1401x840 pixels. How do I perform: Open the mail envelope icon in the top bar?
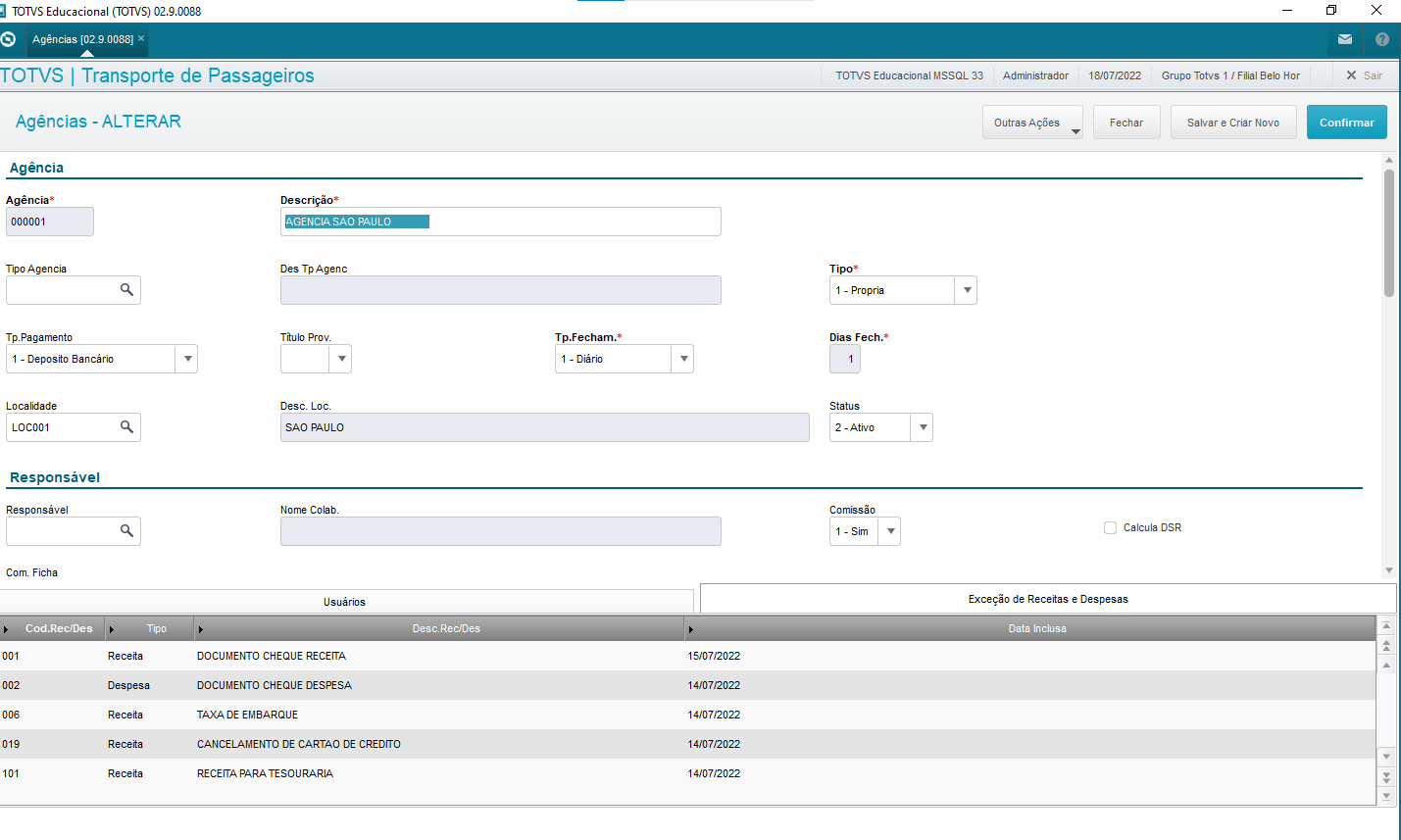coord(1345,39)
